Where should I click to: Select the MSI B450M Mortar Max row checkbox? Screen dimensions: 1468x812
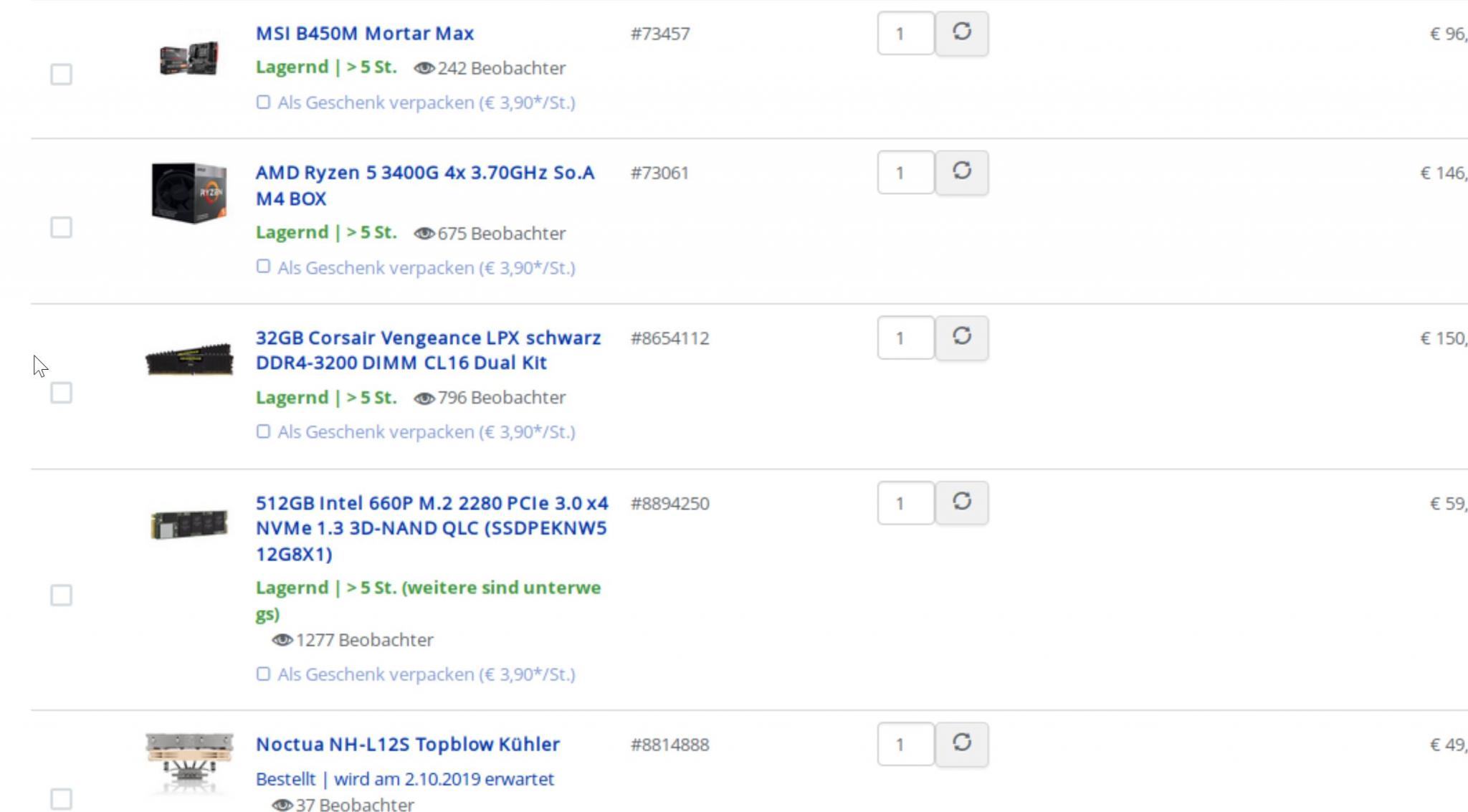point(61,74)
